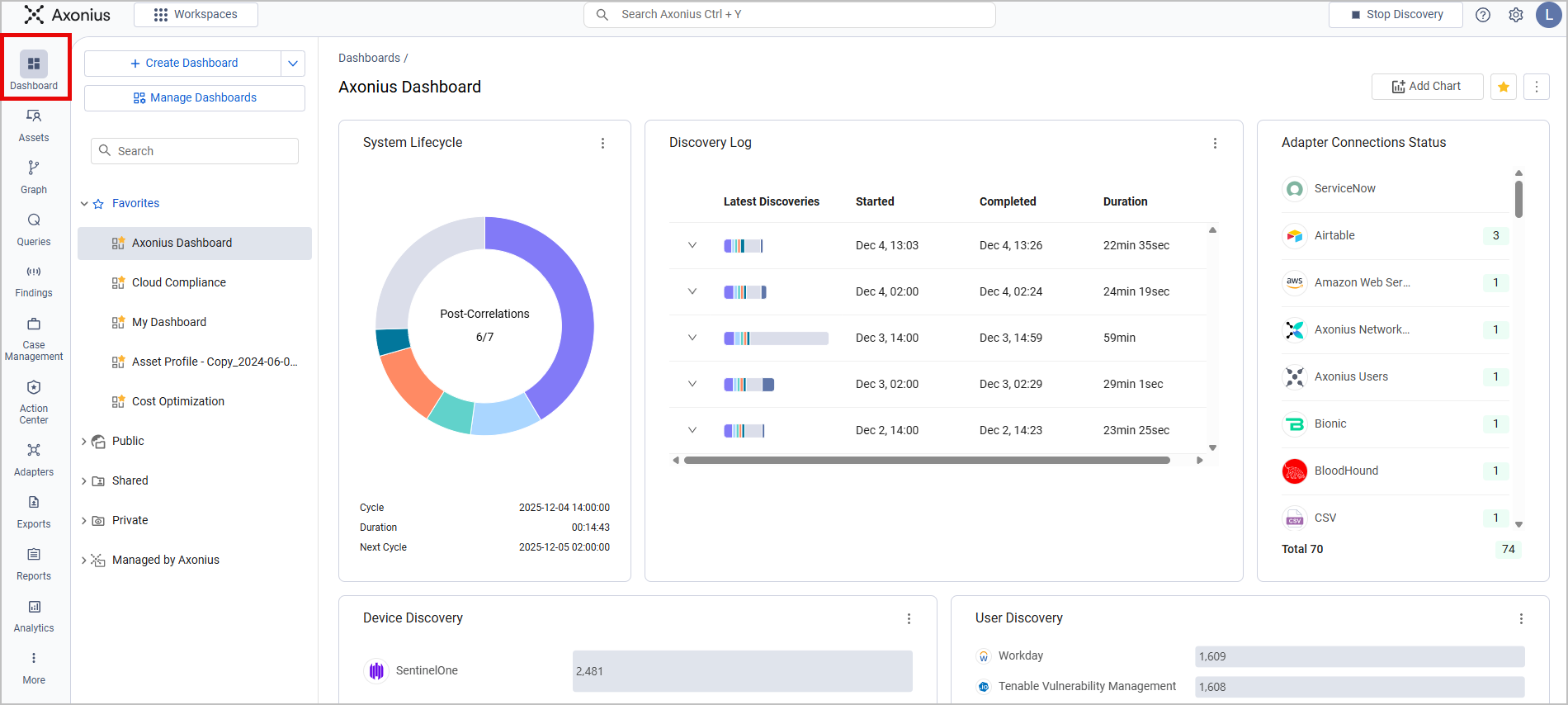Viewport: 1568px width, 705px height.
Task: Open Device Discovery chart options menu
Action: pyautogui.click(x=909, y=619)
